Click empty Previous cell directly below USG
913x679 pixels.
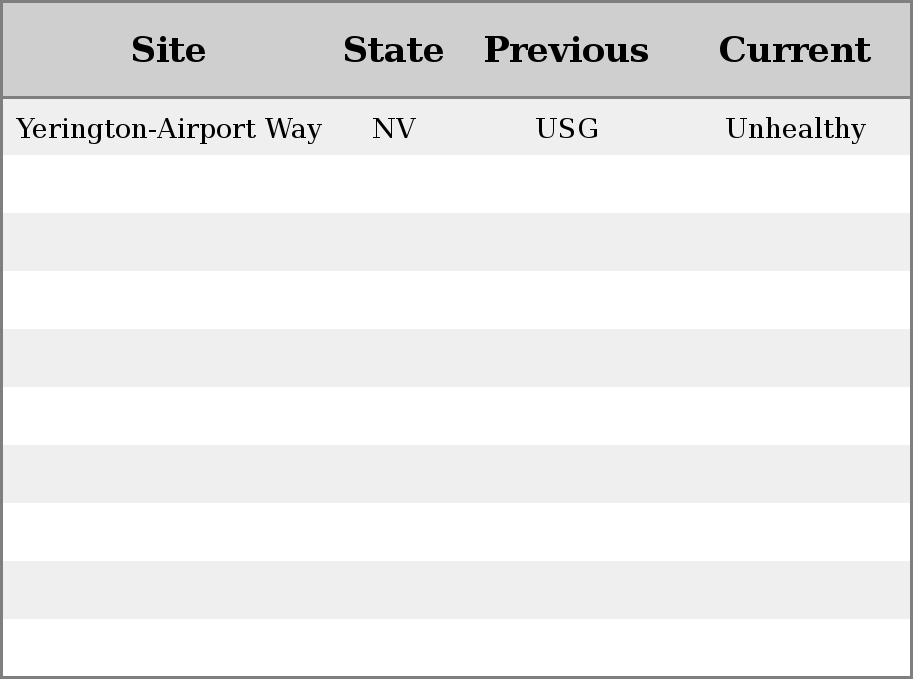pyautogui.click(x=567, y=184)
